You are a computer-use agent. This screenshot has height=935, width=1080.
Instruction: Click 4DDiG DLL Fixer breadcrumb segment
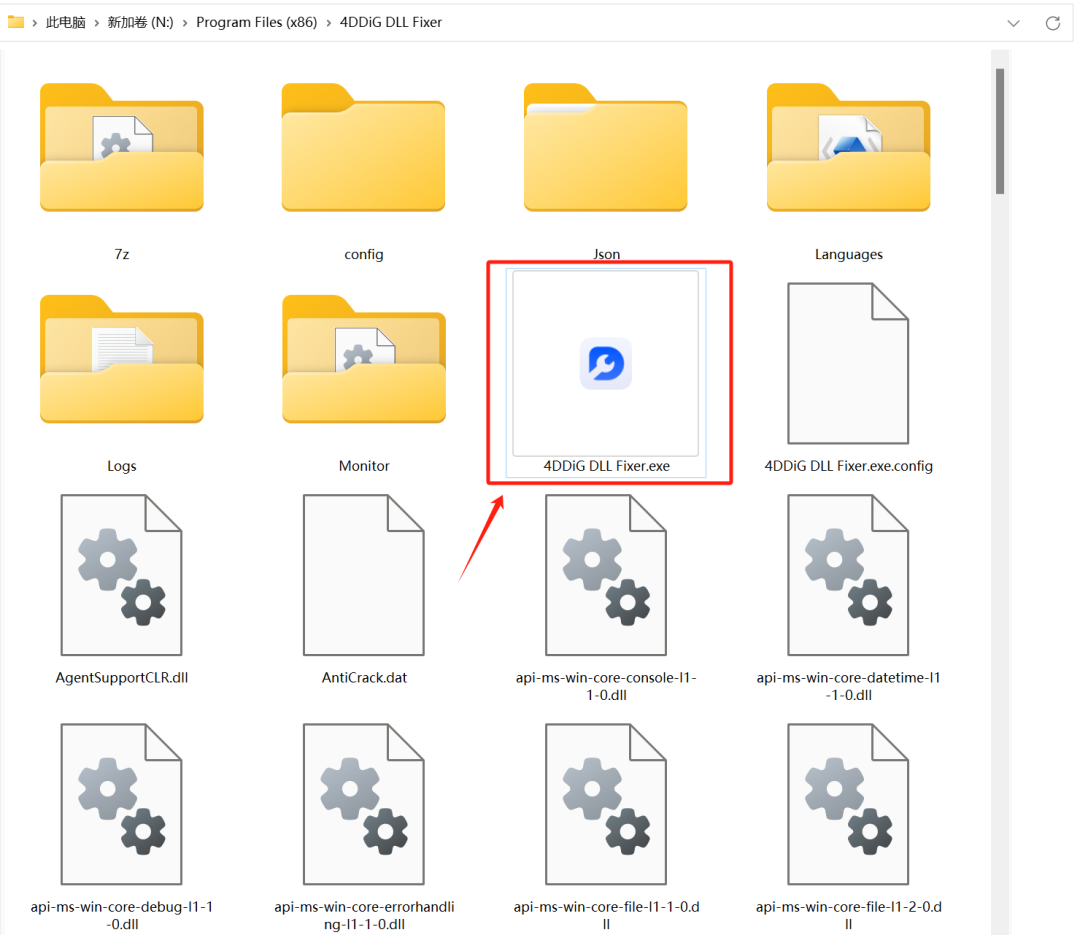(x=391, y=22)
